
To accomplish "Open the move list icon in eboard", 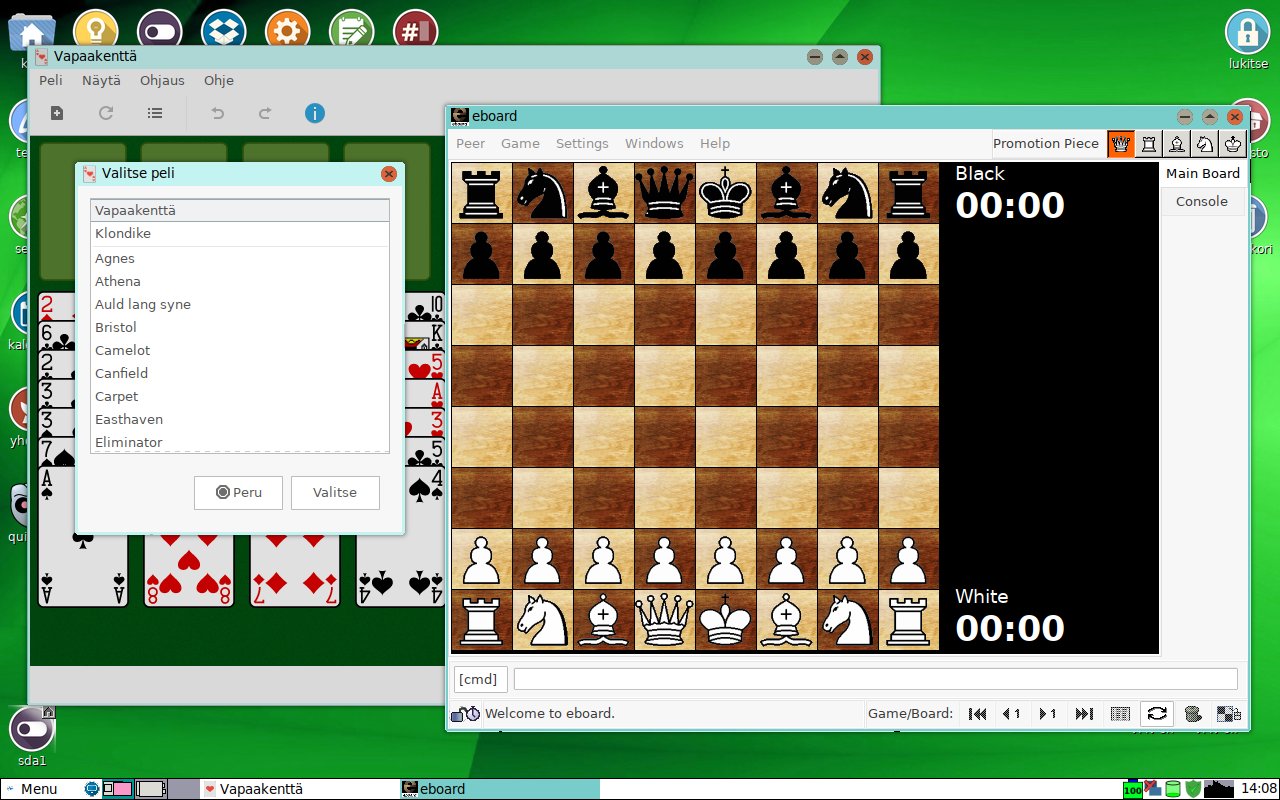I will (1121, 713).
